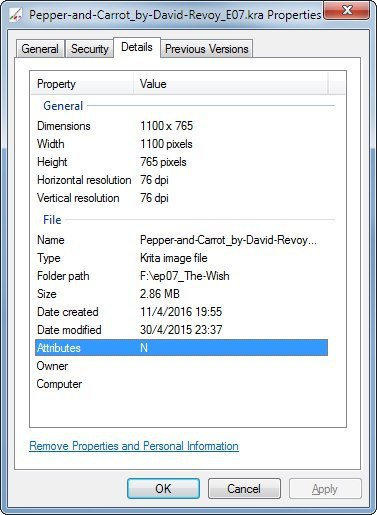377x515 pixels.
Task: Click the General group heading
Action: click(x=63, y=106)
